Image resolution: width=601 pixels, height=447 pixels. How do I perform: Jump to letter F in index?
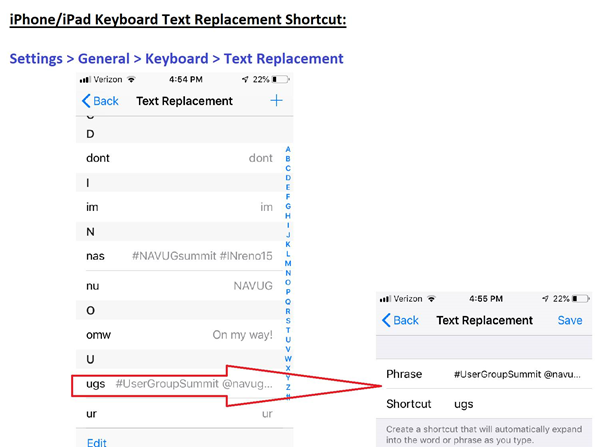pos(288,197)
